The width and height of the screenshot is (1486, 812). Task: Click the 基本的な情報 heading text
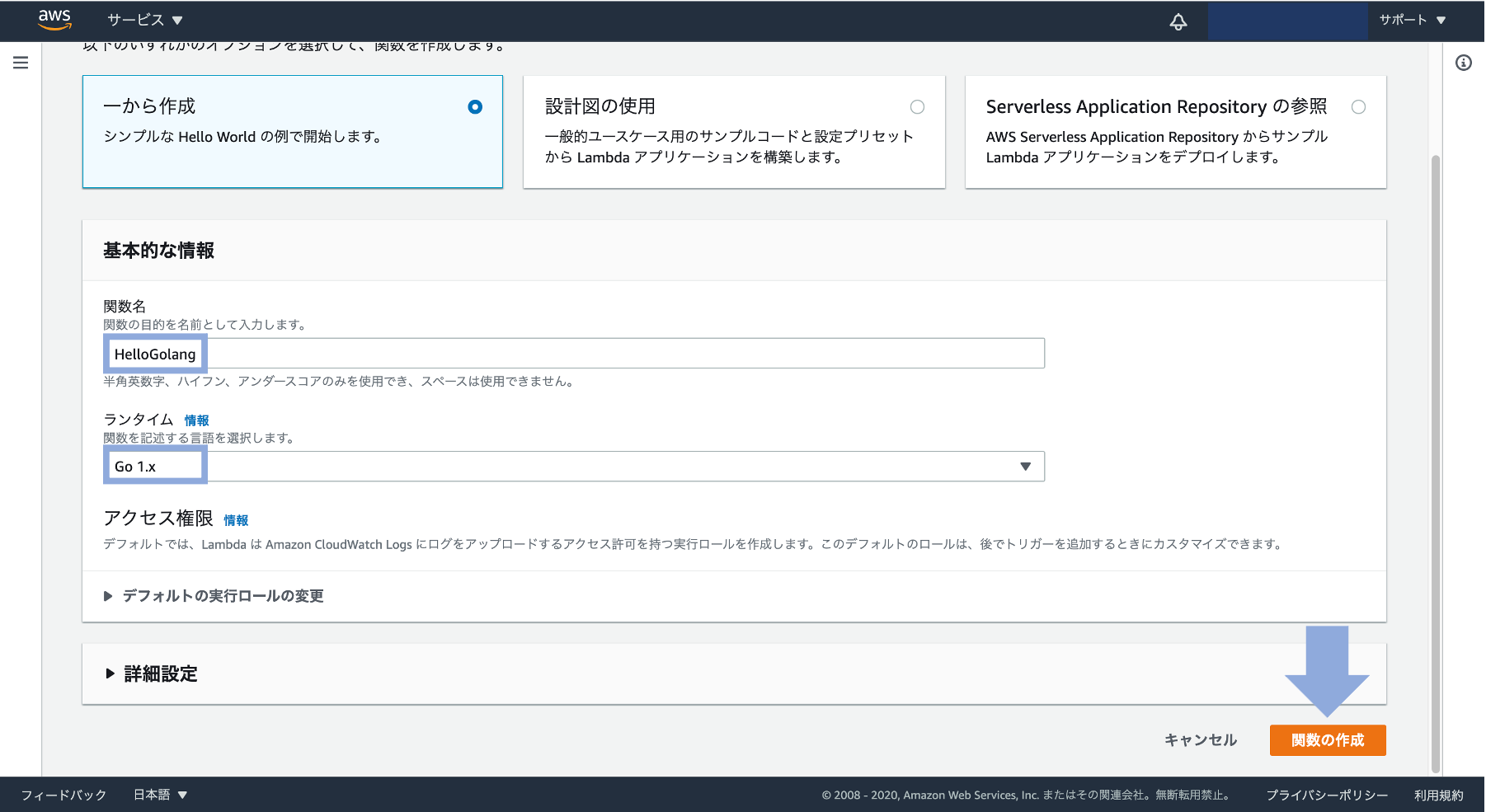[x=158, y=251]
